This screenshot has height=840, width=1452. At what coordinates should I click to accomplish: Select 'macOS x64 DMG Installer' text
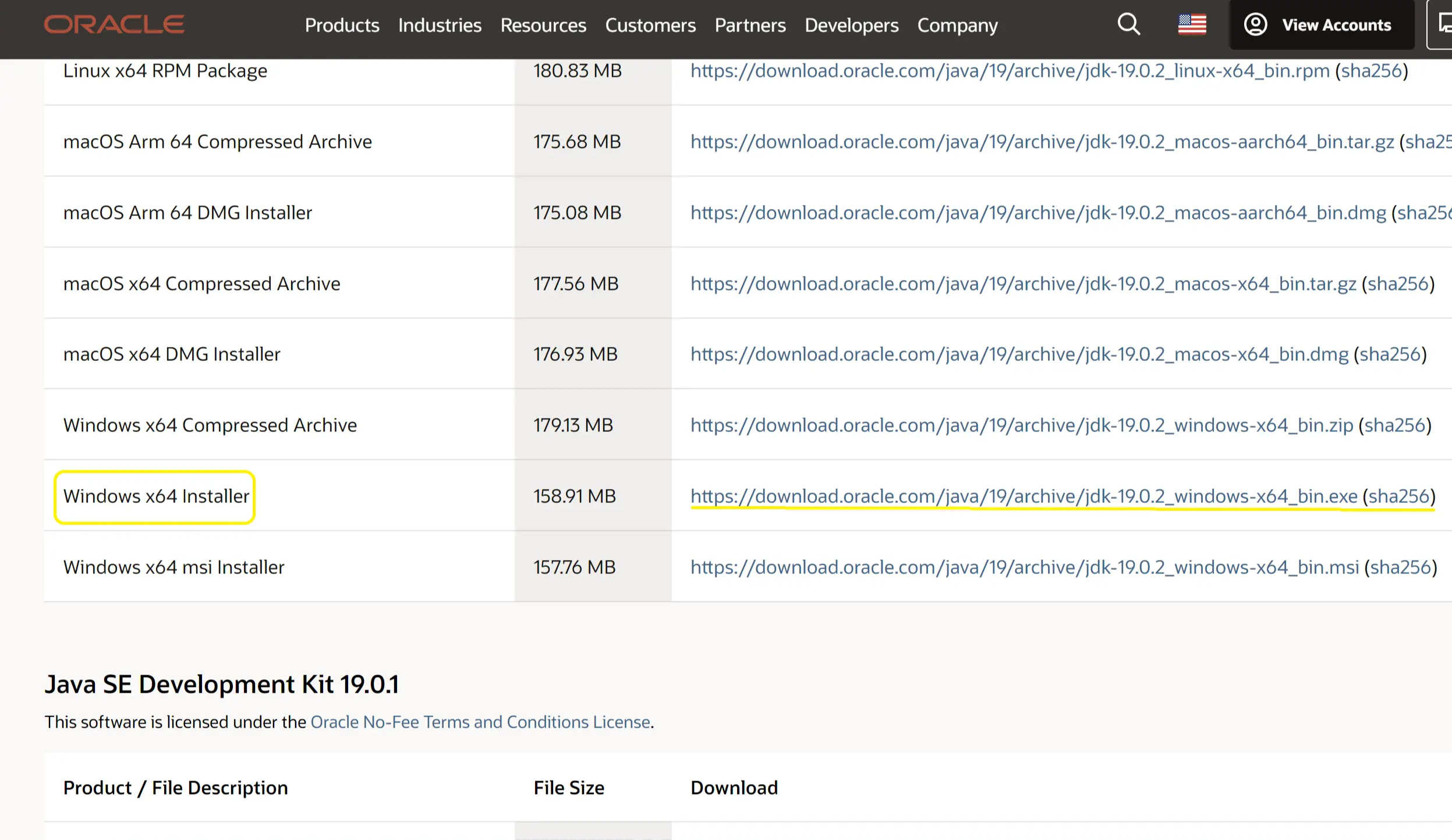tap(172, 354)
